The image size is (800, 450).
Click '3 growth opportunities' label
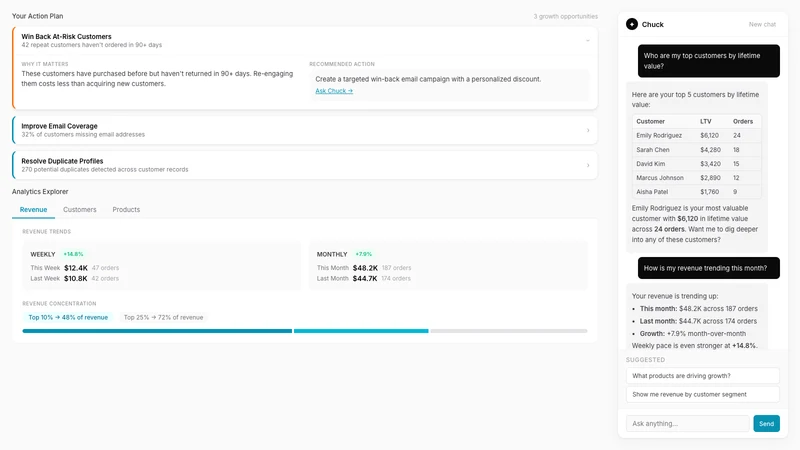pos(565,16)
